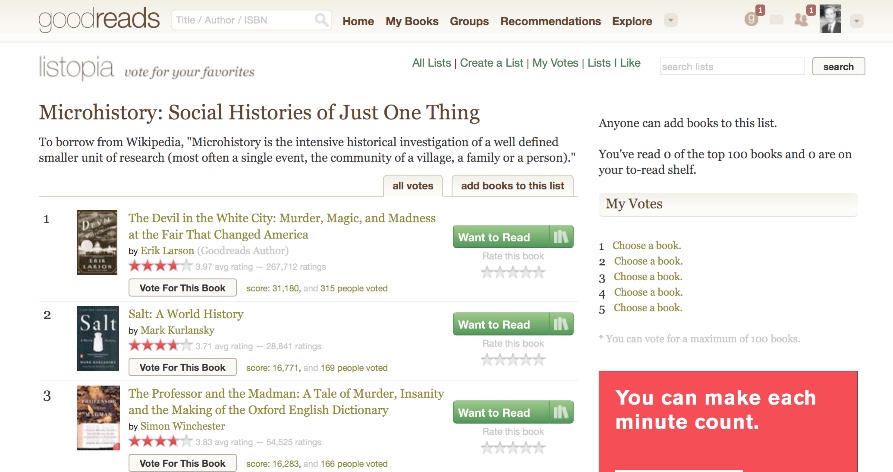Vote for The Devil in the White City
The height and width of the screenshot is (472, 893).
(182, 288)
